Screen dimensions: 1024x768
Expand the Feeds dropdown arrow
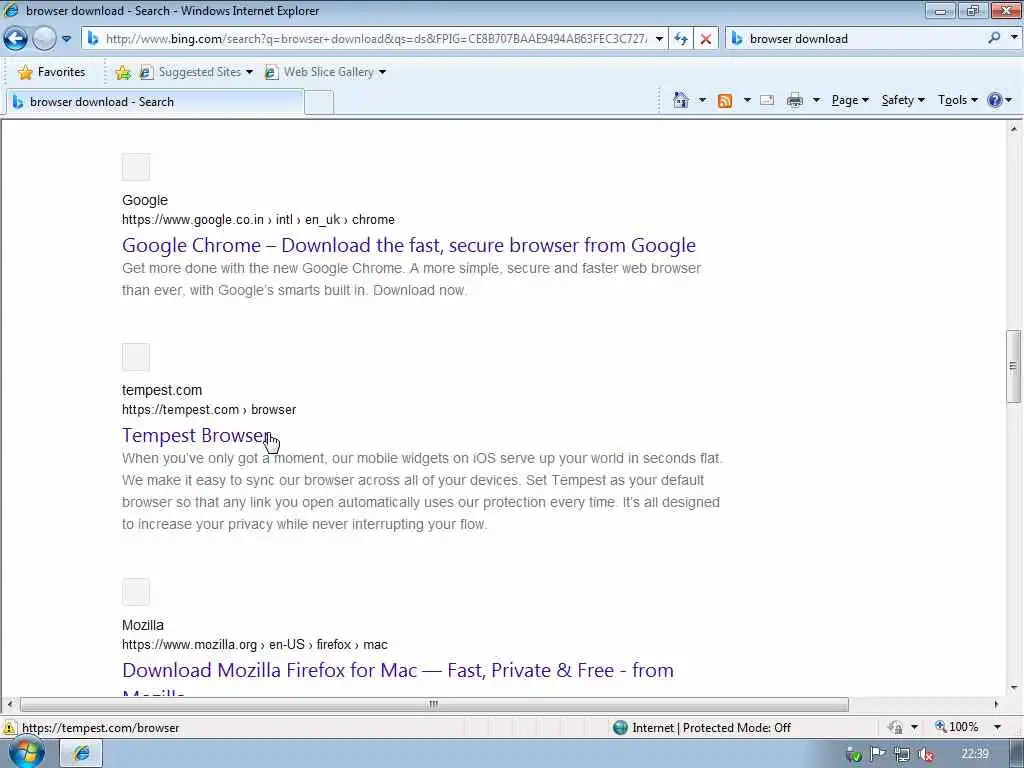747,100
